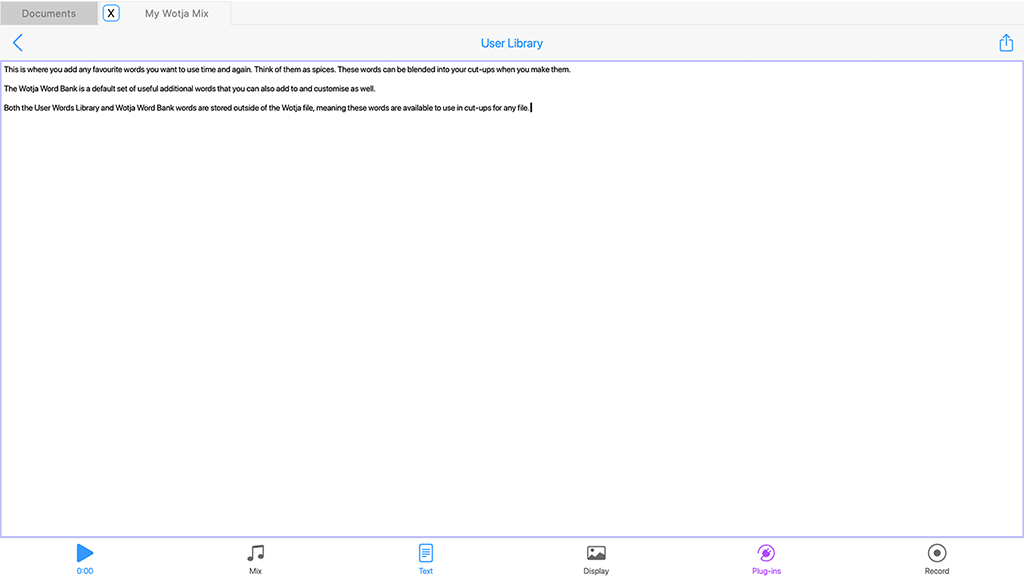Viewport: 1024px width, 576px height.
Task: Open the Display picture icon
Action: pyautogui.click(x=596, y=553)
